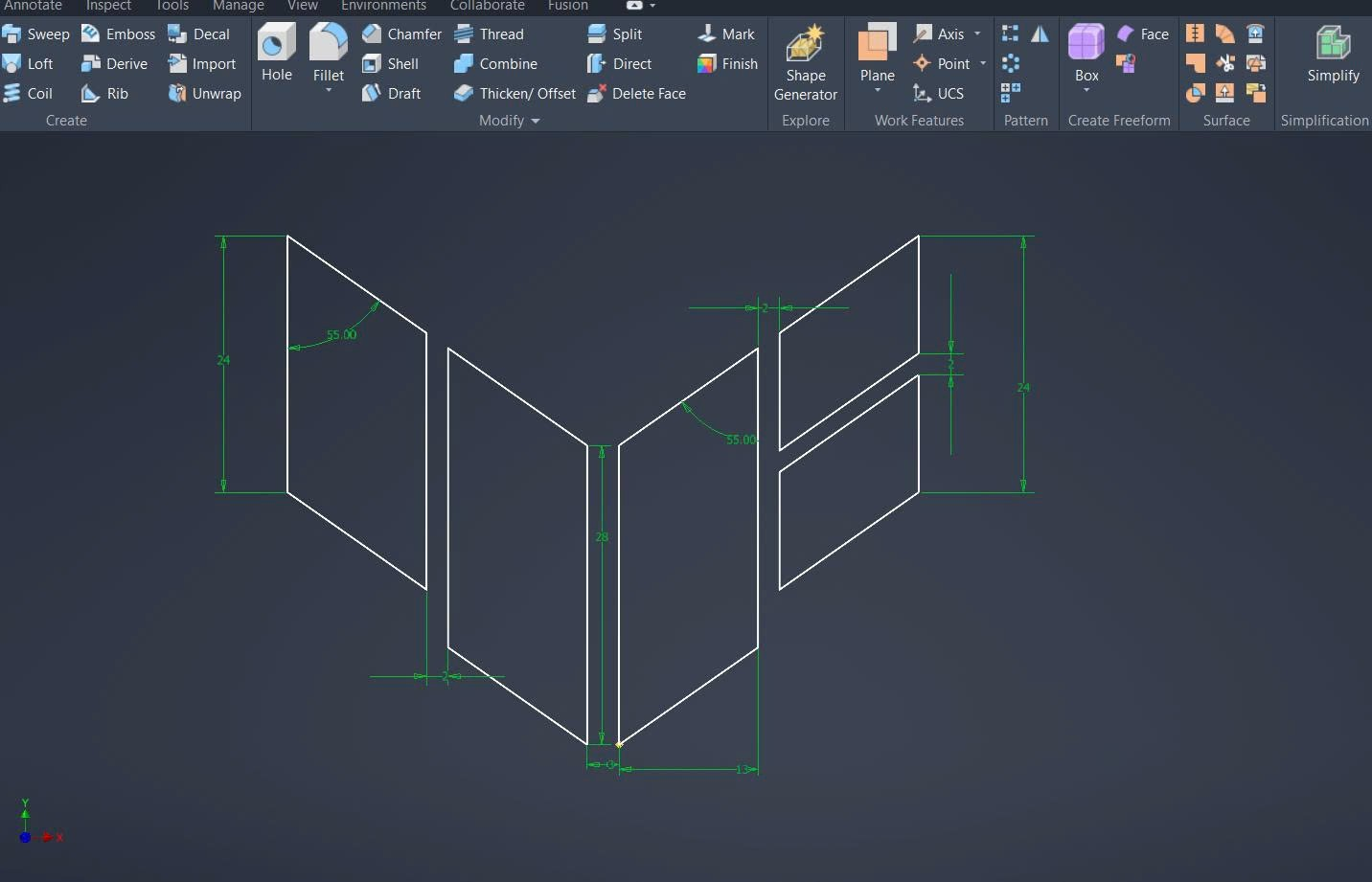The image size is (1372, 882).
Task: Select the Sweep tool
Action: [36, 34]
